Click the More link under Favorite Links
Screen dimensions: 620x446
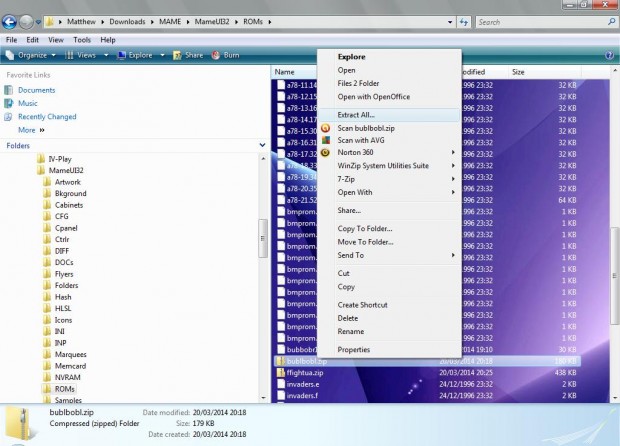coord(27,130)
